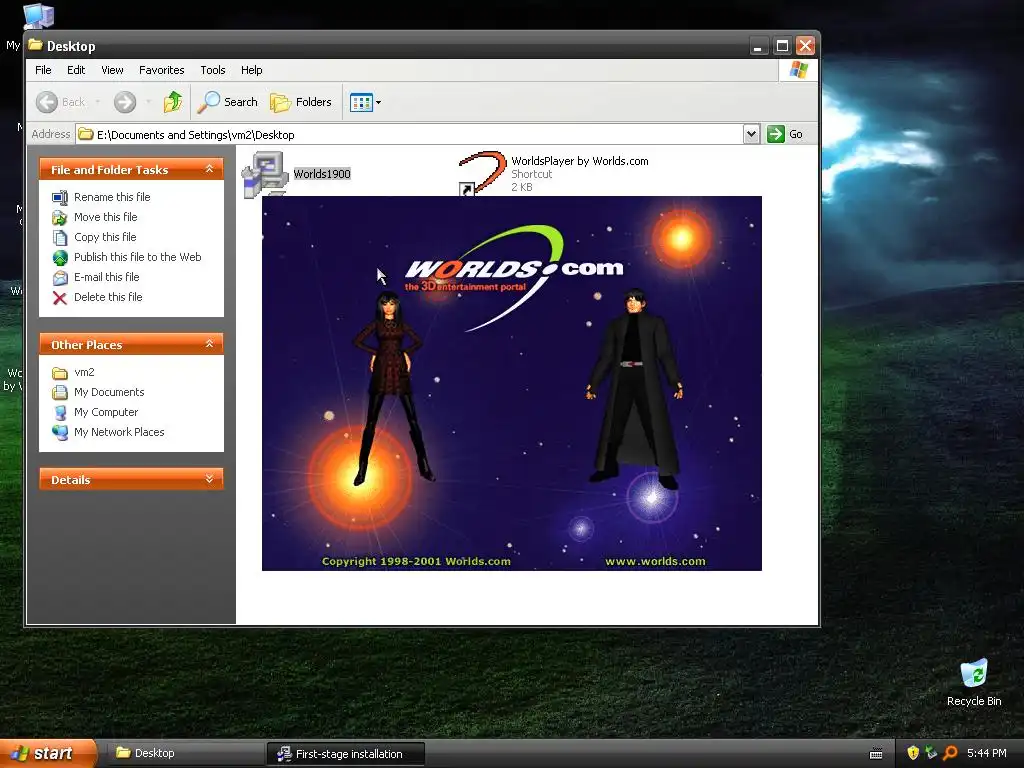Viewport: 1024px width, 768px height.
Task: Click the Copy this file icon
Action: pos(60,238)
